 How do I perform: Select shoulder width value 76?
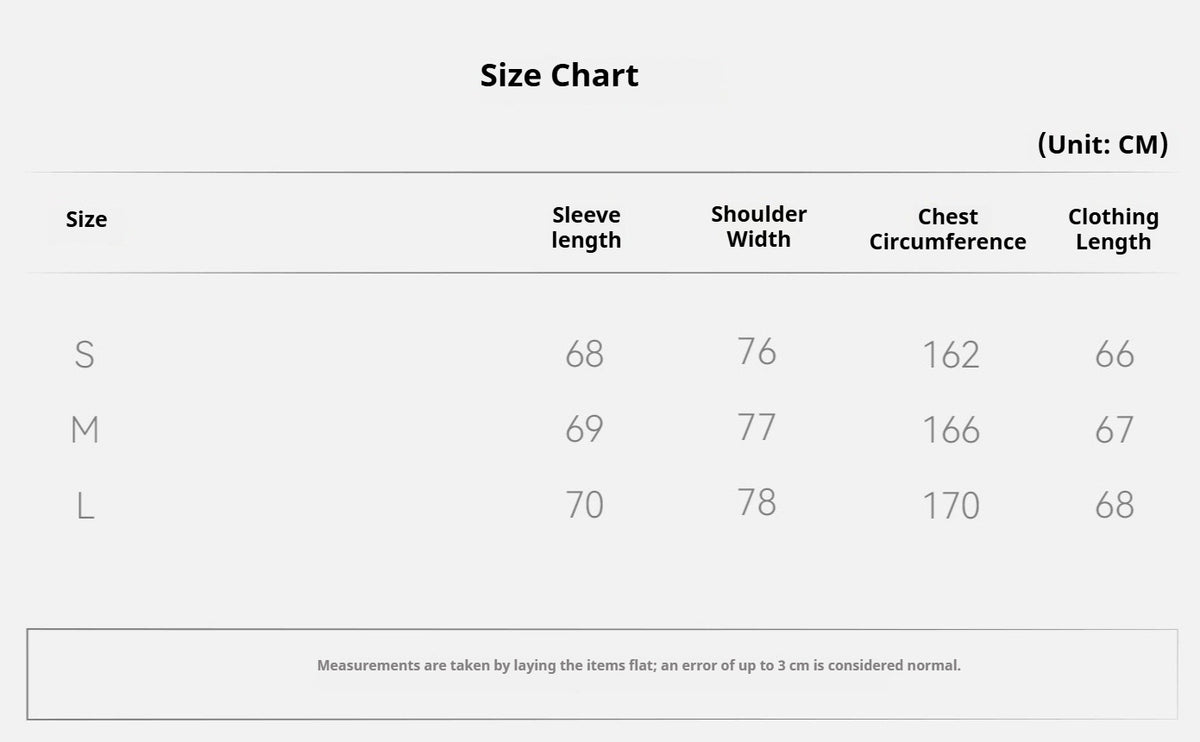coord(757,351)
